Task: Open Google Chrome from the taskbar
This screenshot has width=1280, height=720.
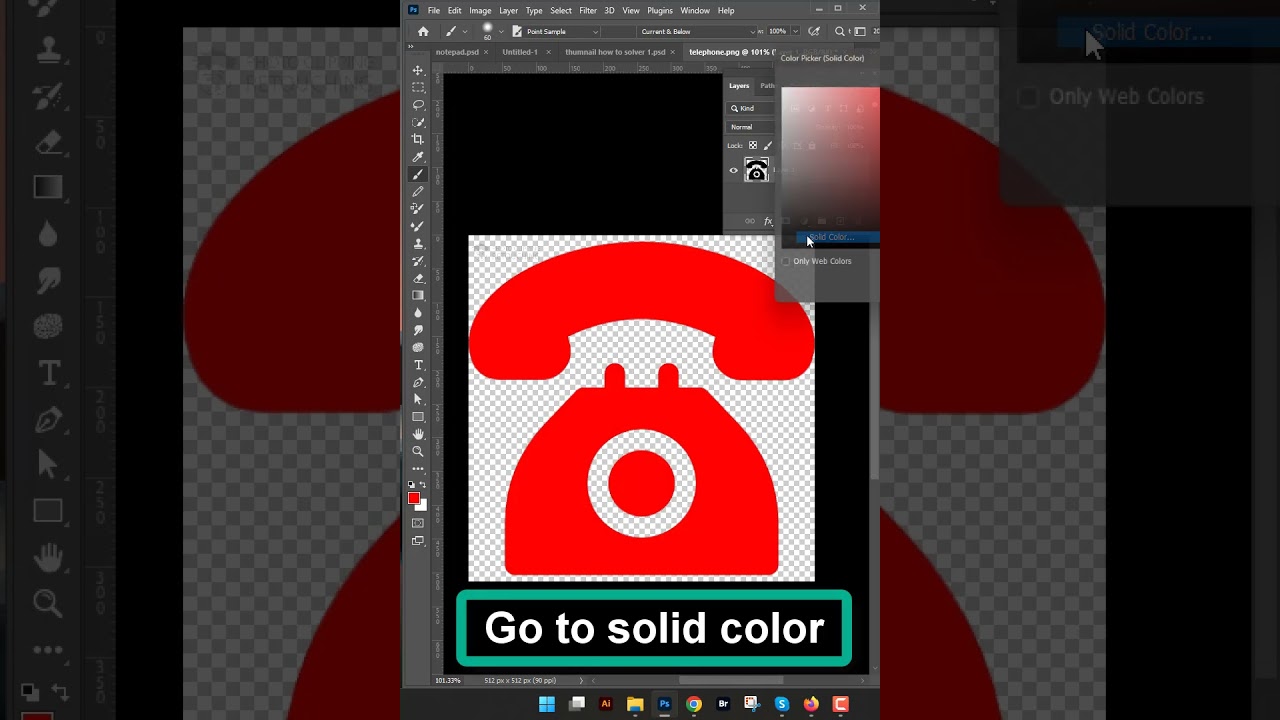Action: tap(694, 704)
